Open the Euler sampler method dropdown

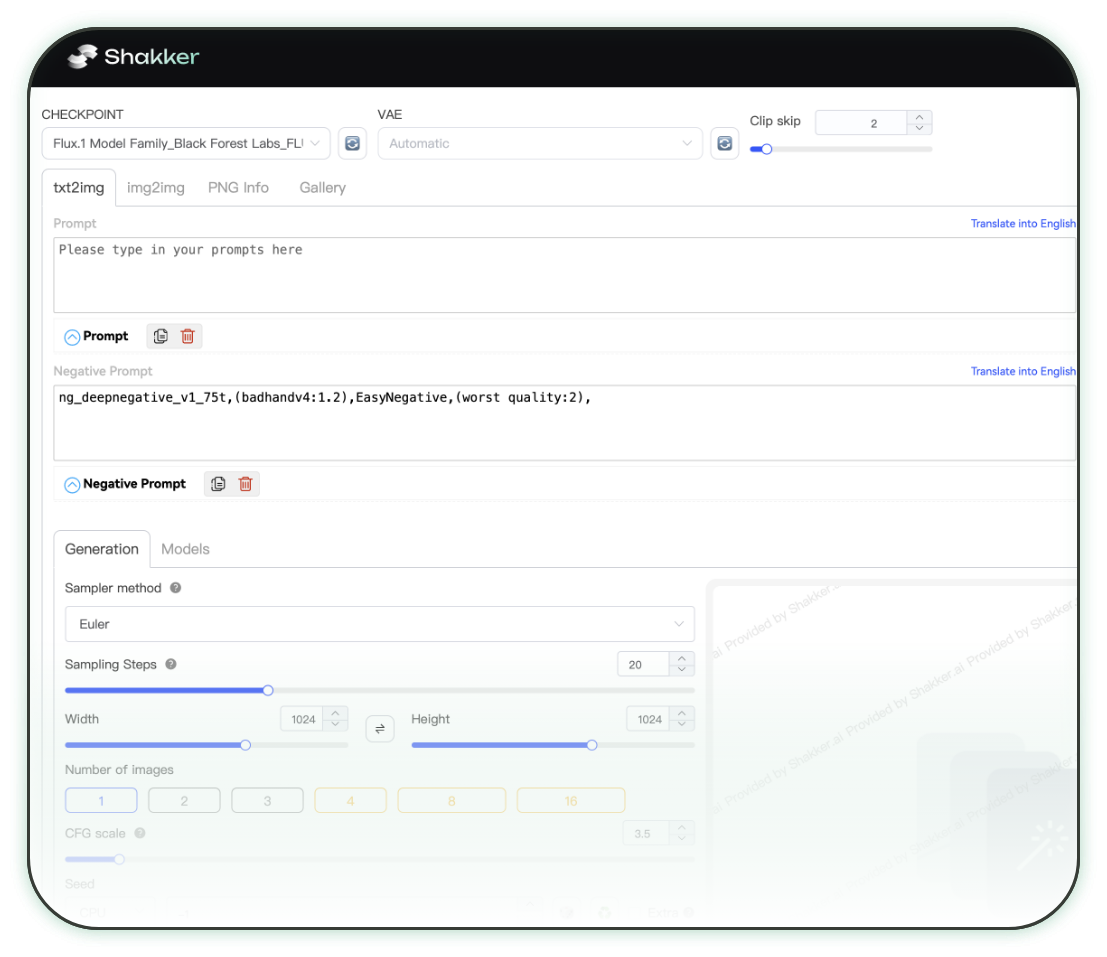click(x=379, y=624)
